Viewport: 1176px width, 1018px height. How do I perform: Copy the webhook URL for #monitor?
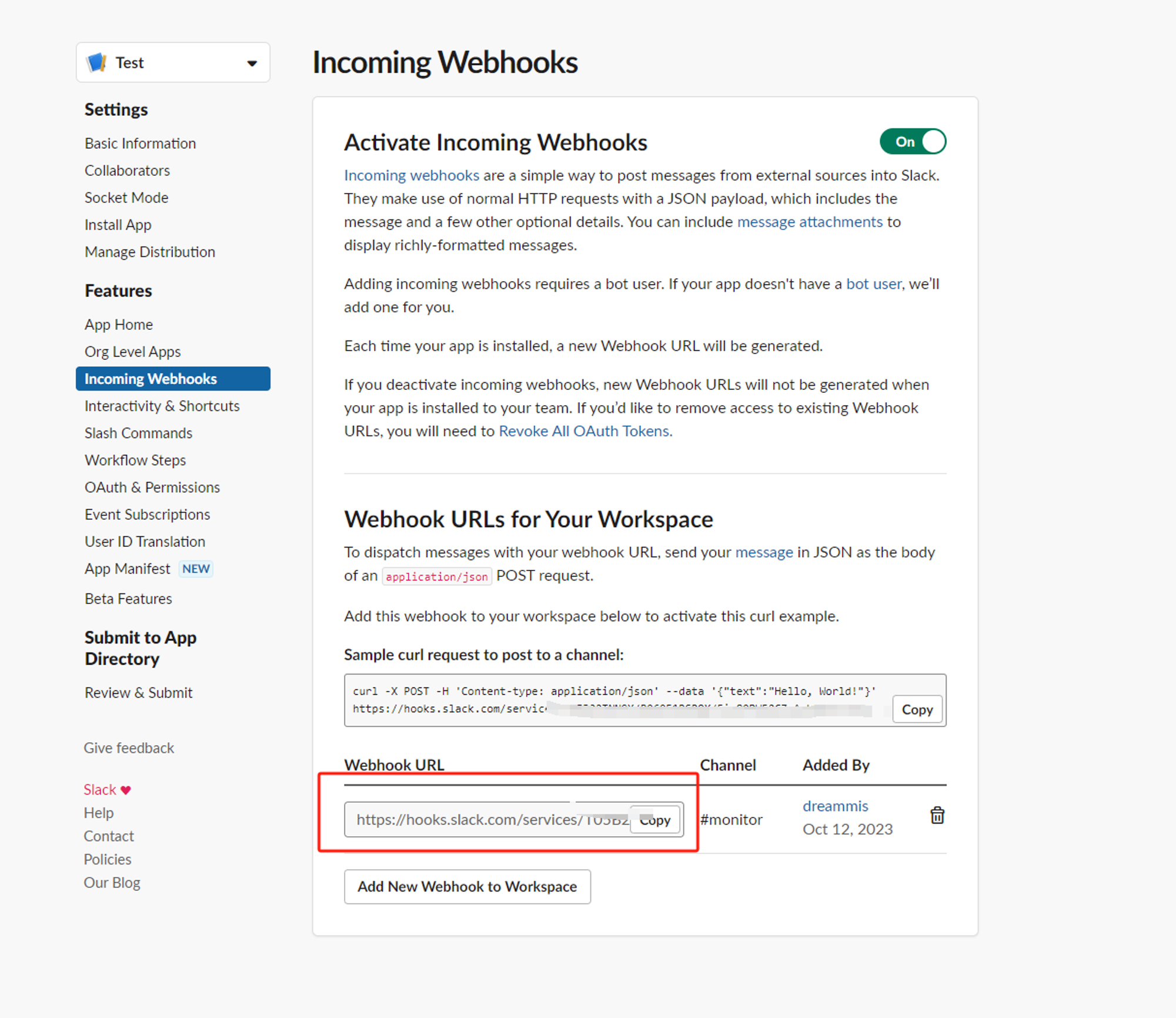tap(656, 820)
